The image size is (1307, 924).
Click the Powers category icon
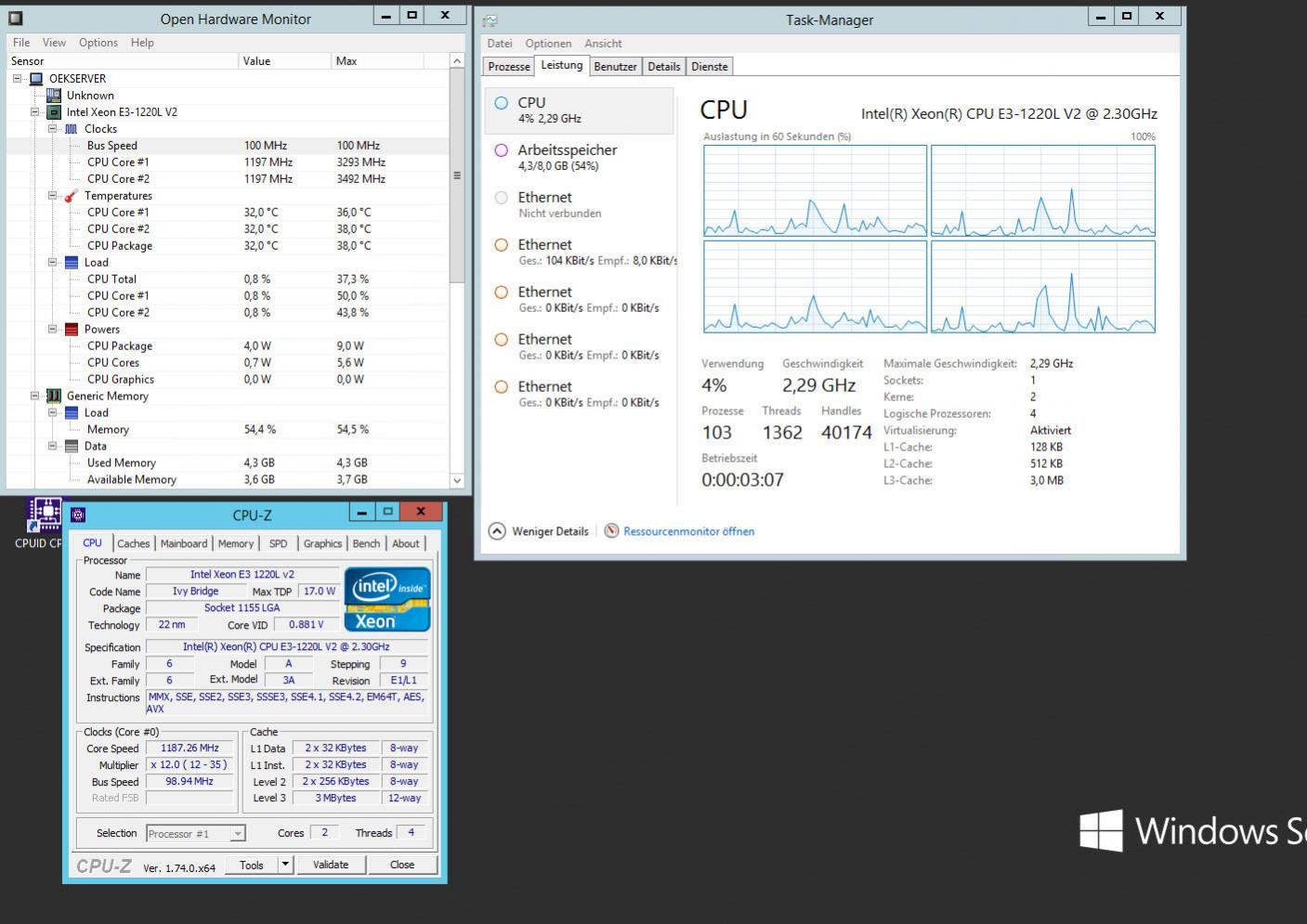(x=72, y=330)
